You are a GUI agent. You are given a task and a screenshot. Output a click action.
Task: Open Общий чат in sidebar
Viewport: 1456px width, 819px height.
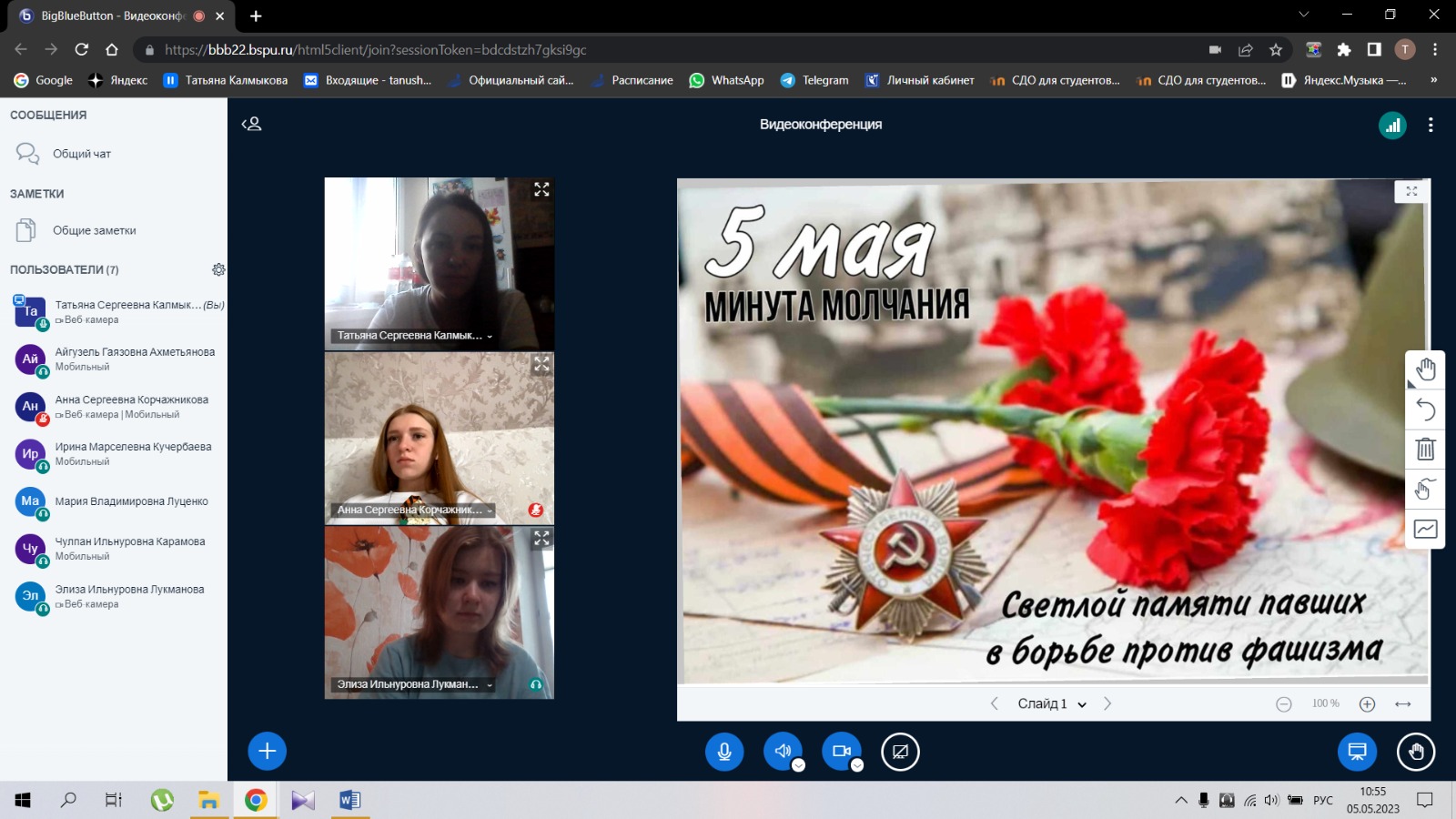[81, 154]
